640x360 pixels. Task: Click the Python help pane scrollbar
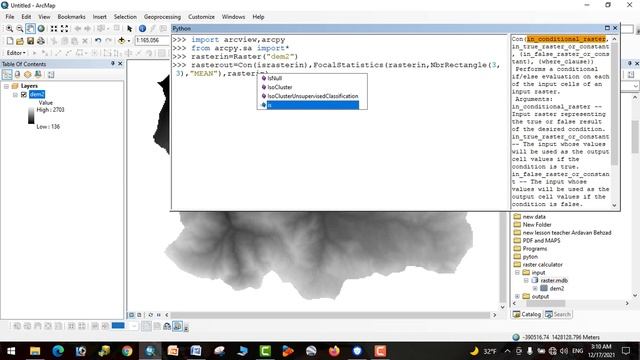coord(614,104)
